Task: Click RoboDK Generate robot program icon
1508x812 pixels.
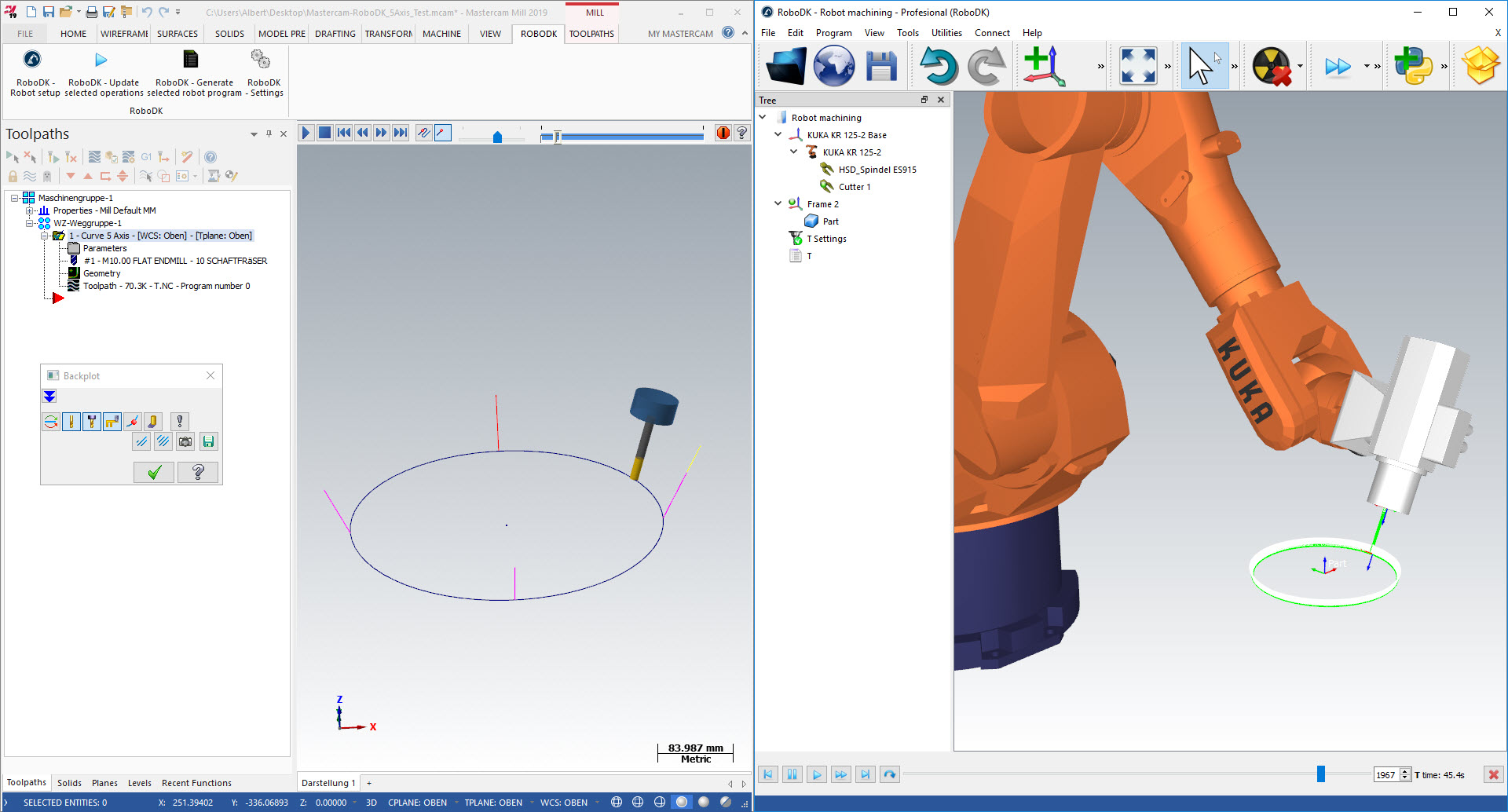Action: pyautogui.click(x=190, y=60)
